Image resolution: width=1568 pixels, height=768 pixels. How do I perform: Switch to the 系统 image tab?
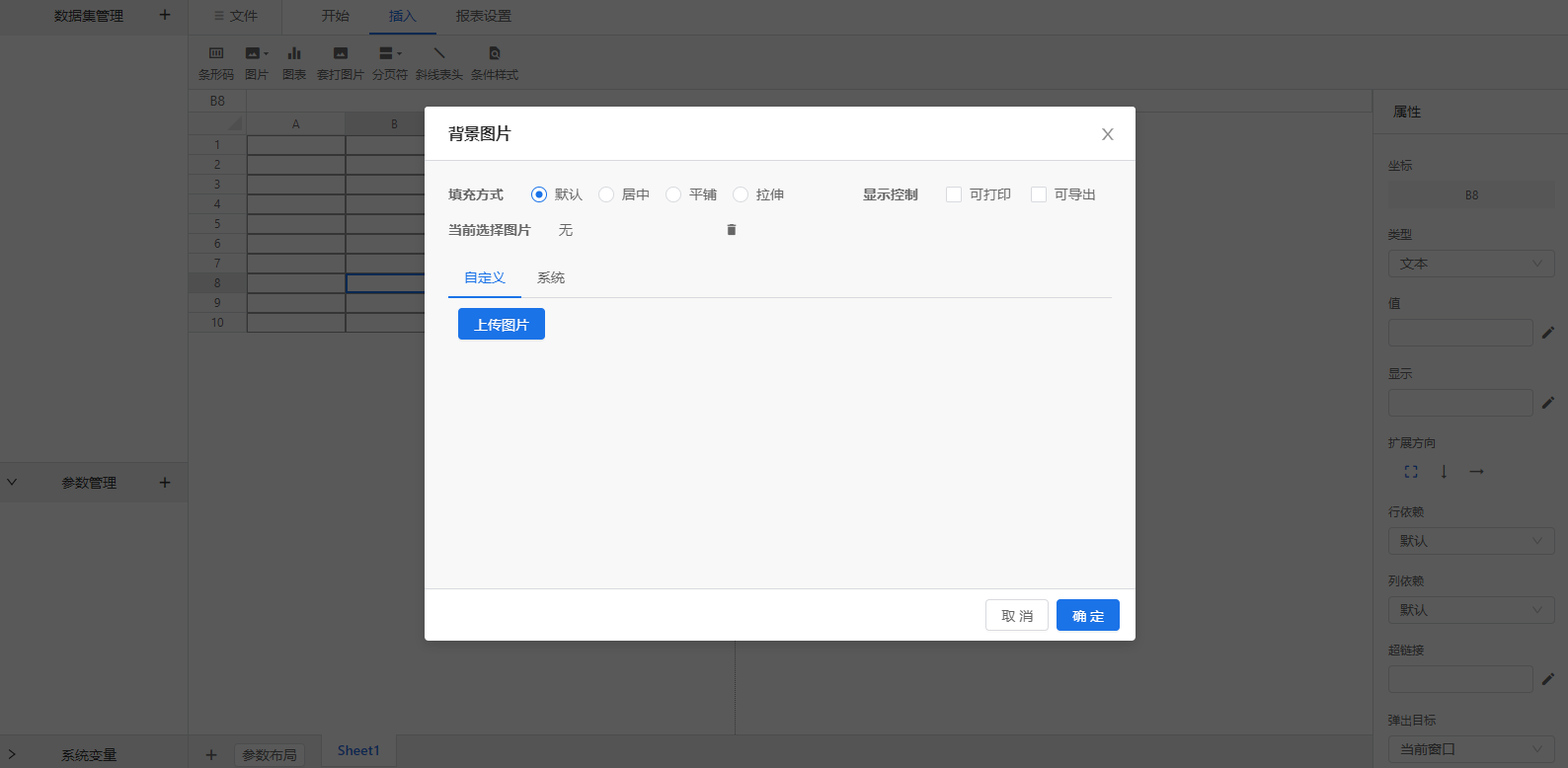click(x=551, y=277)
